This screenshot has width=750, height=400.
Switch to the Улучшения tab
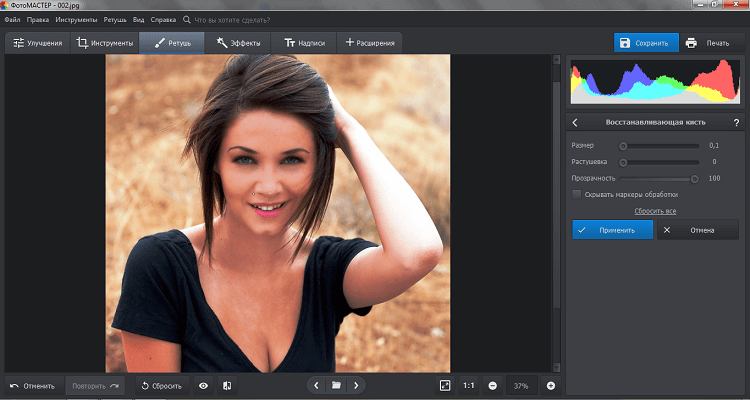click(x=37, y=43)
